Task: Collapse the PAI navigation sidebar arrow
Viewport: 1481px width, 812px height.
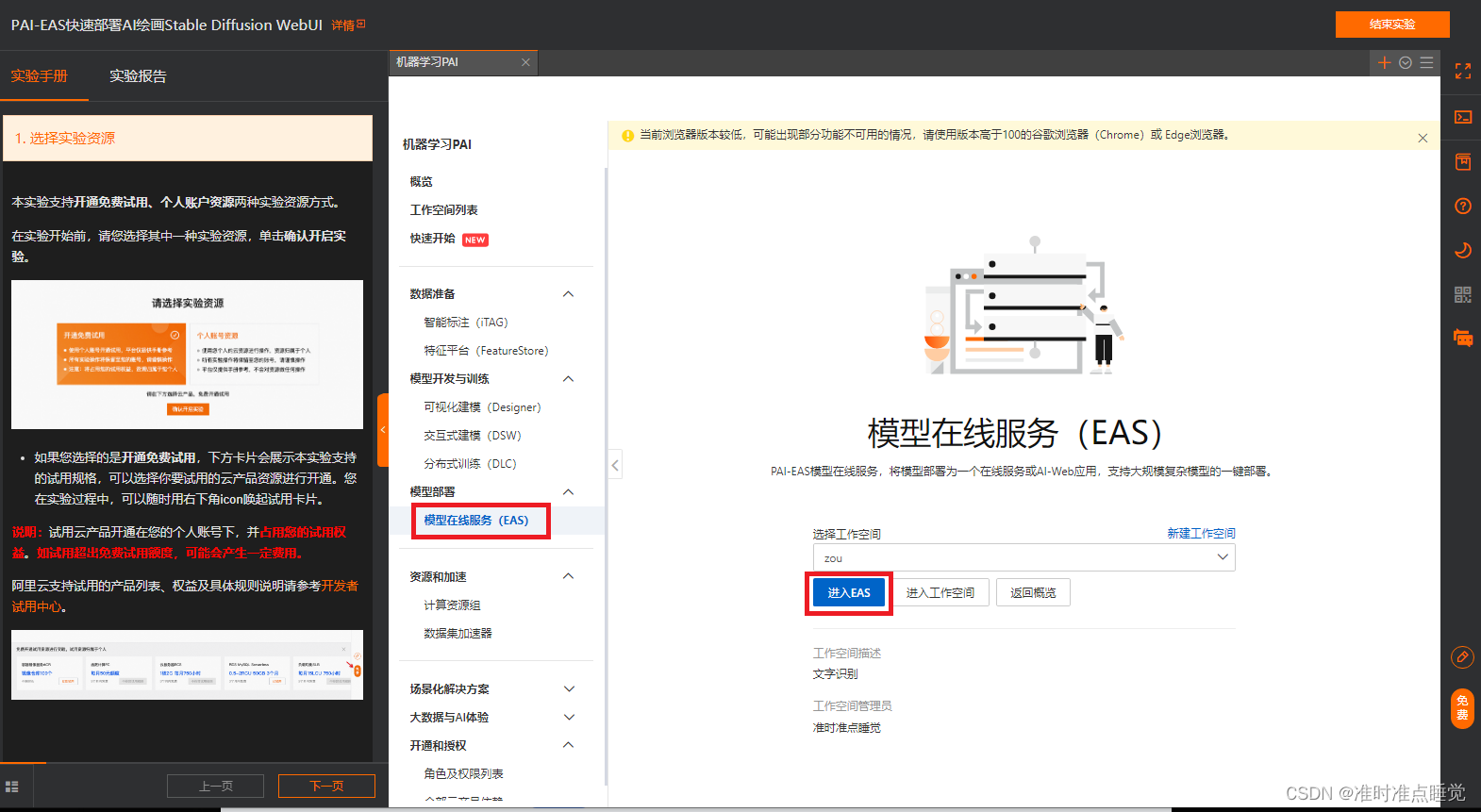Action: coord(615,465)
